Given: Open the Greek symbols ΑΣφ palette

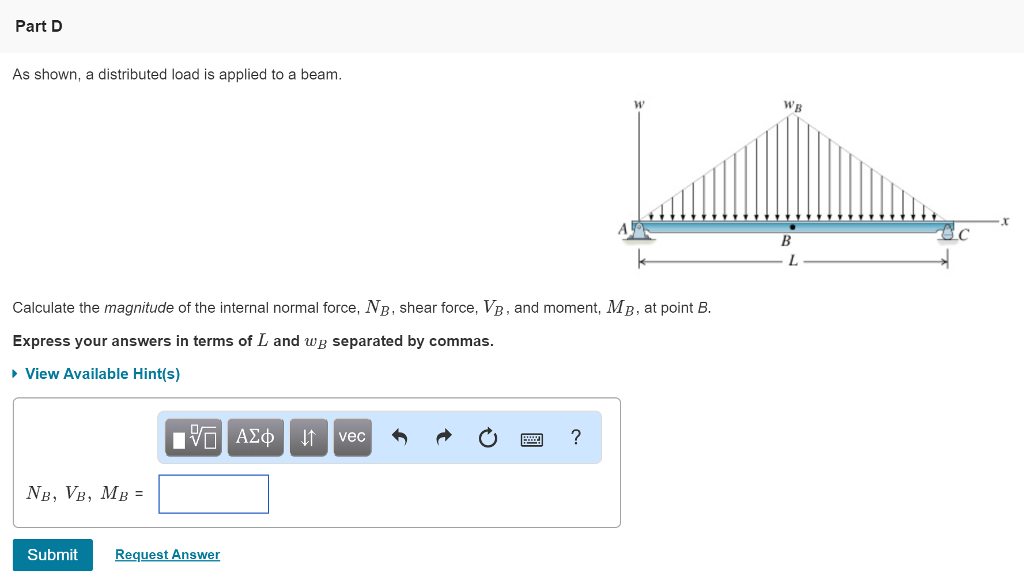Looking at the screenshot, I should [x=255, y=437].
